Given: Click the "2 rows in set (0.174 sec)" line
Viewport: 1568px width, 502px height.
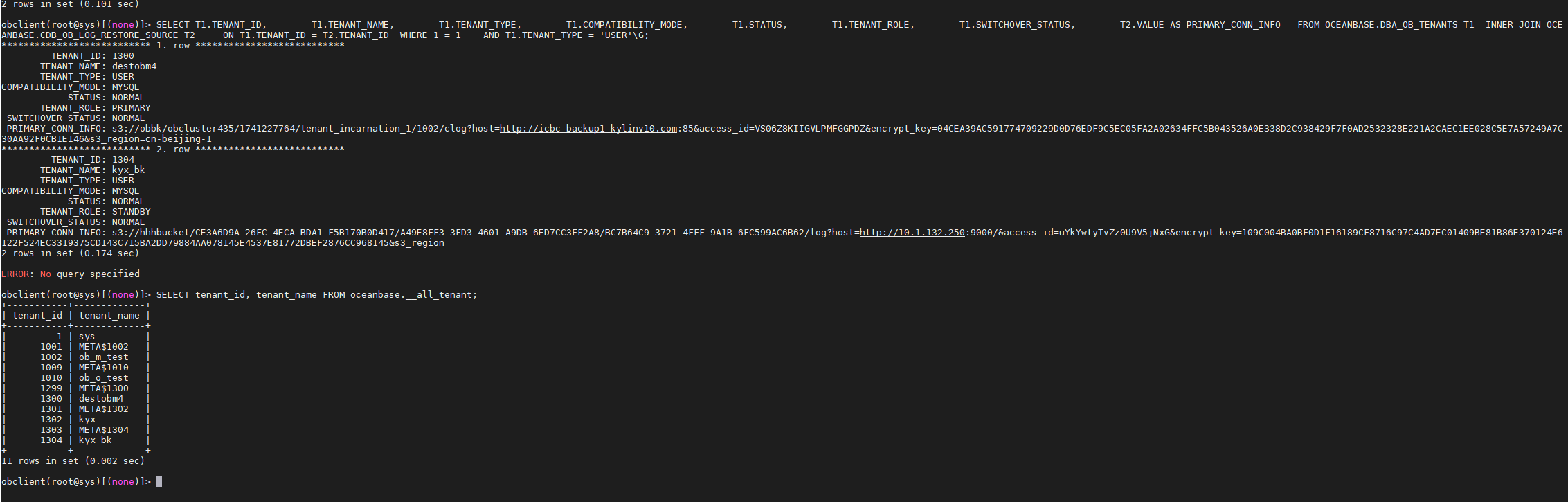Looking at the screenshot, I should [x=70, y=253].
